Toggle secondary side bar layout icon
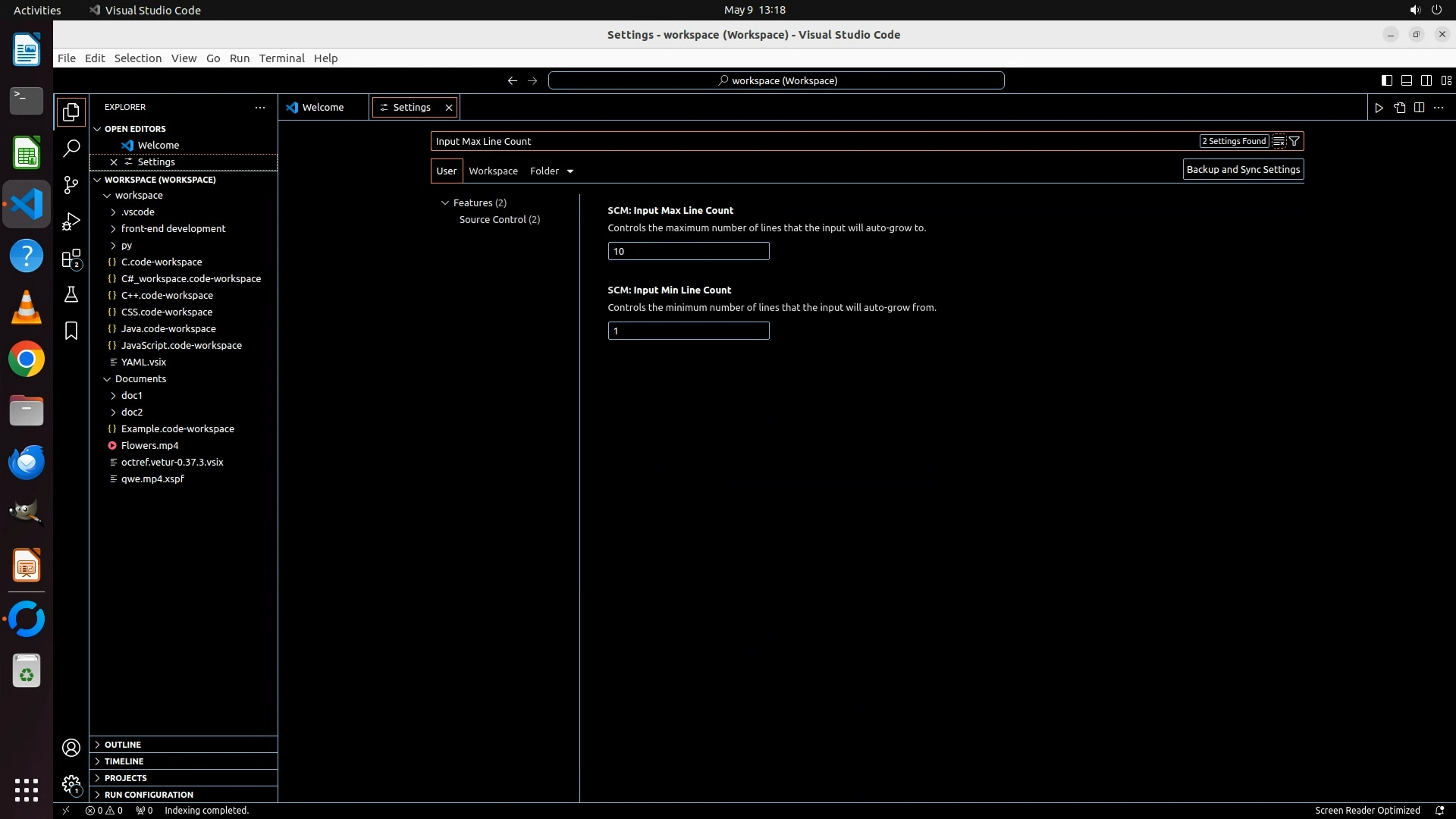 (x=1426, y=80)
